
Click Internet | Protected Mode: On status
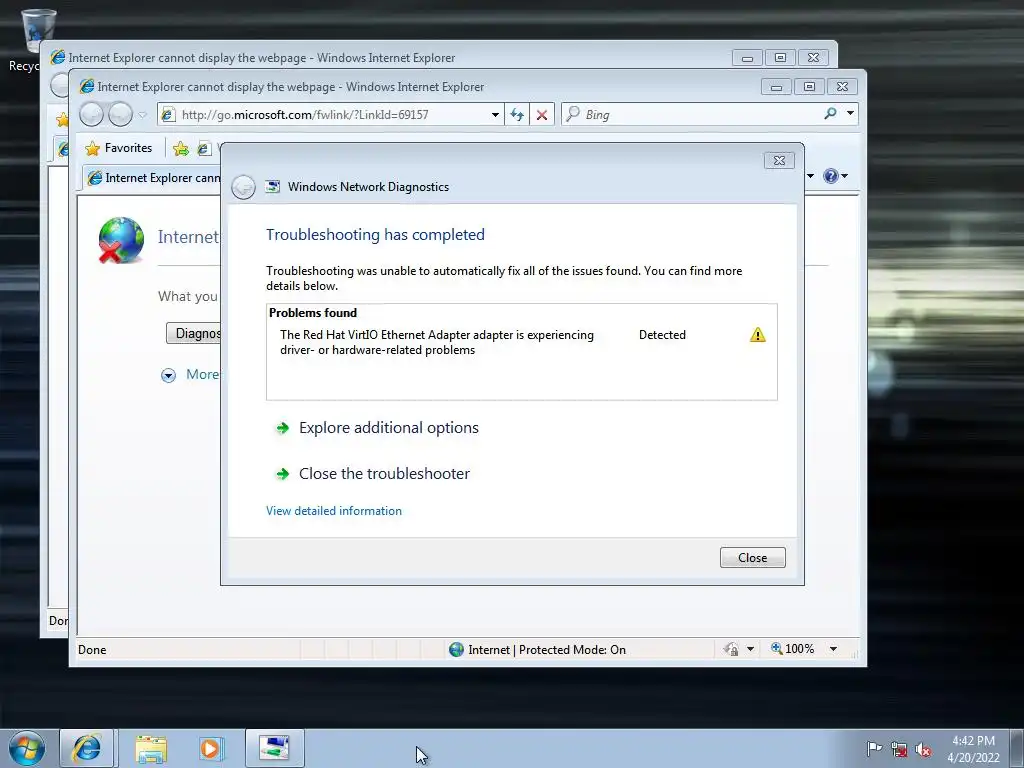[x=547, y=650]
